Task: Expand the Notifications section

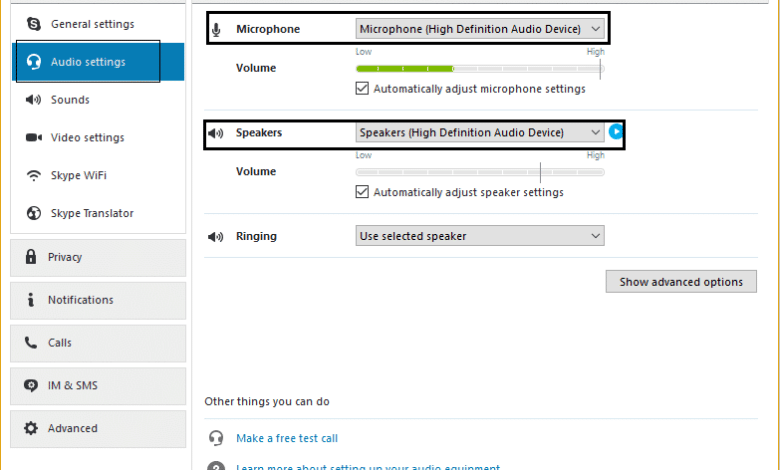Action: tap(98, 300)
